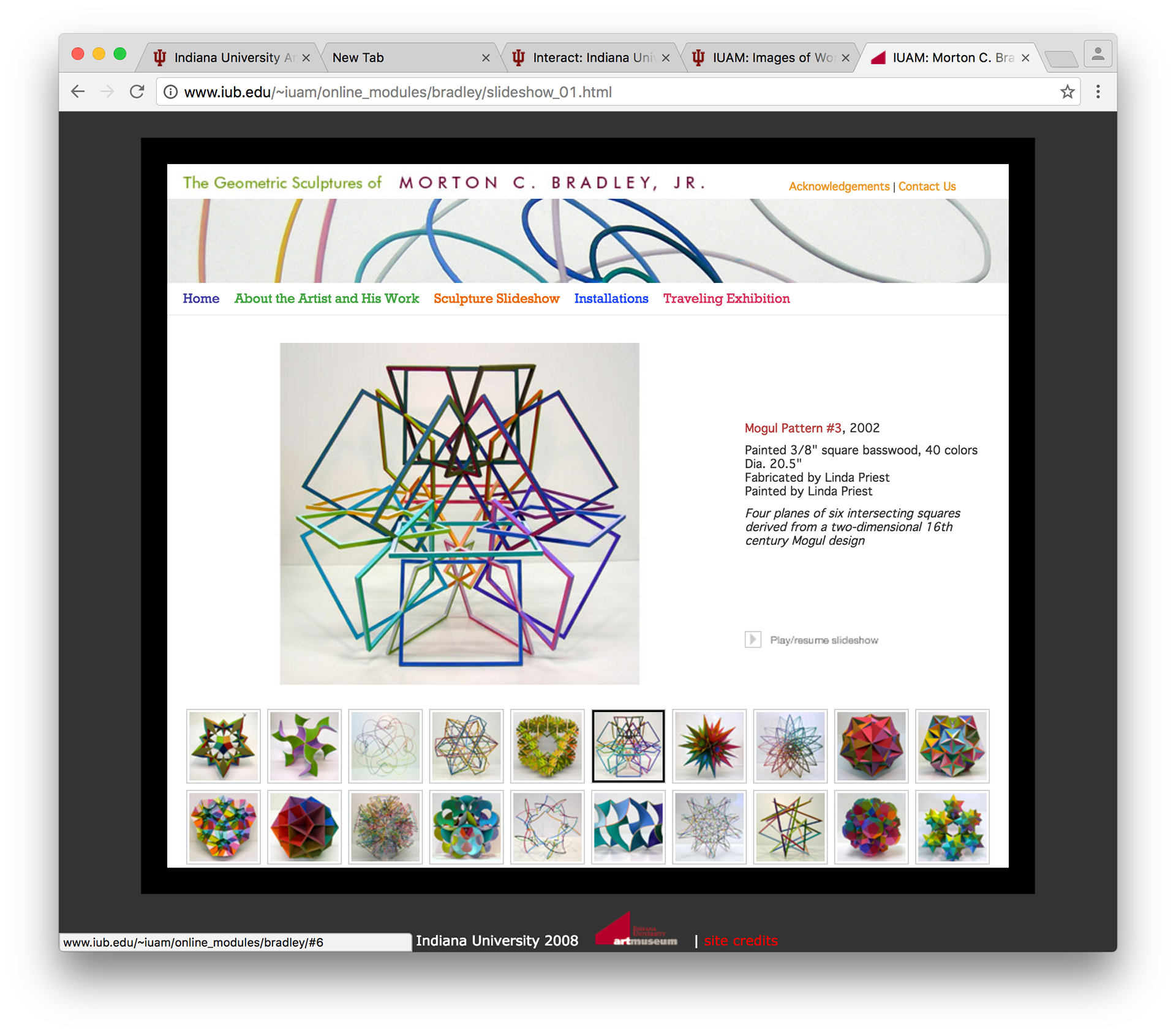Click the site credits link

pyautogui.click(x=741, y=940)
